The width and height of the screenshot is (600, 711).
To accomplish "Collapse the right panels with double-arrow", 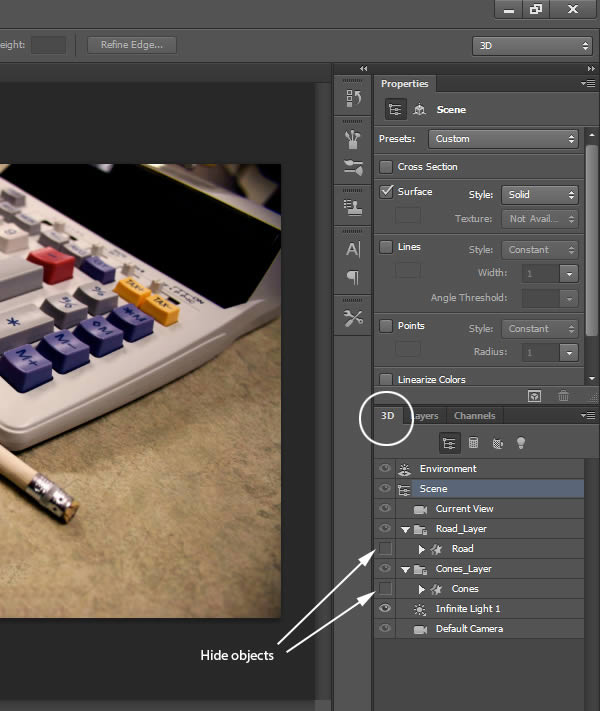I will [x=591, y=68].
